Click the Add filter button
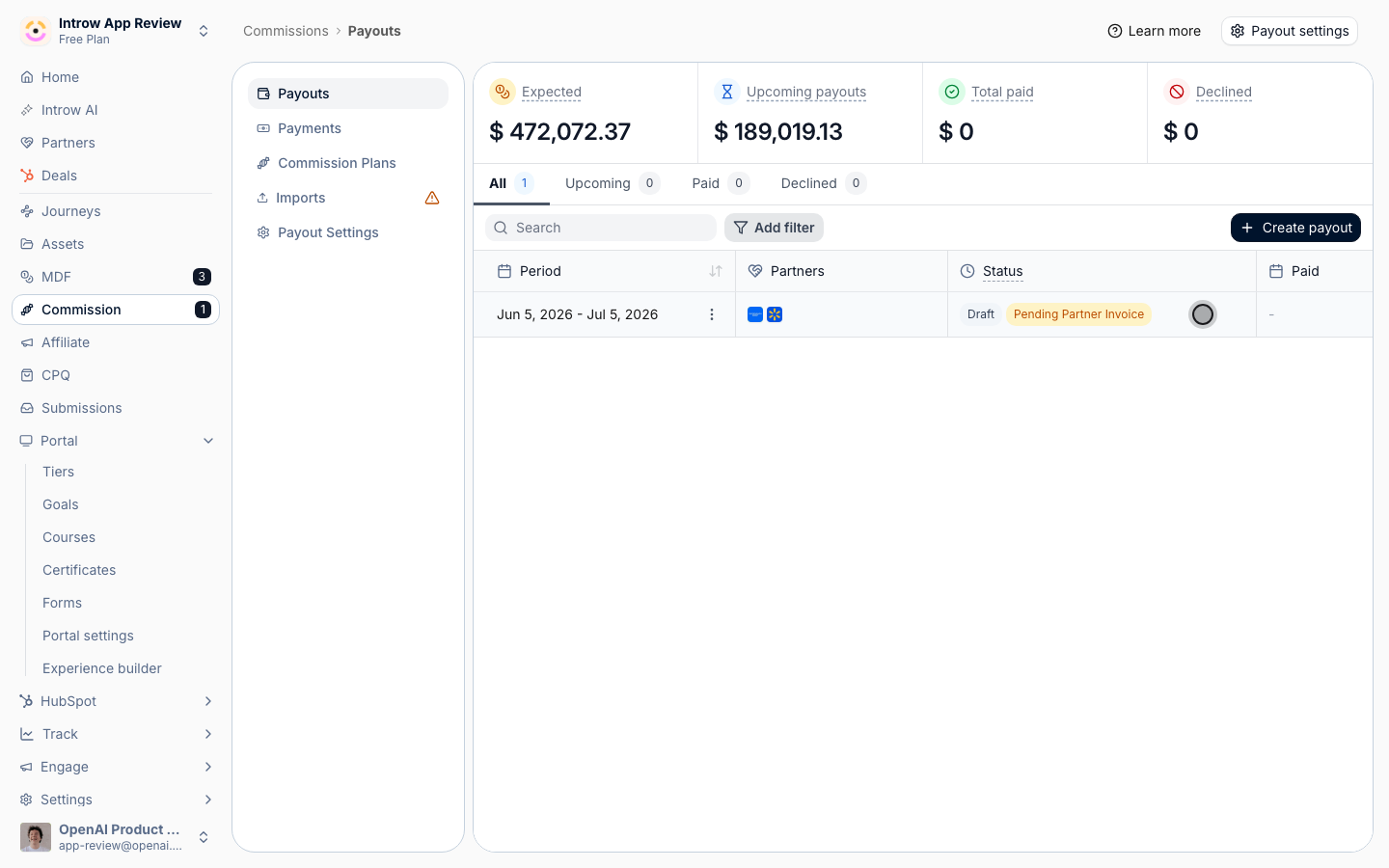 pyautogui.click(x=774, y=228)
